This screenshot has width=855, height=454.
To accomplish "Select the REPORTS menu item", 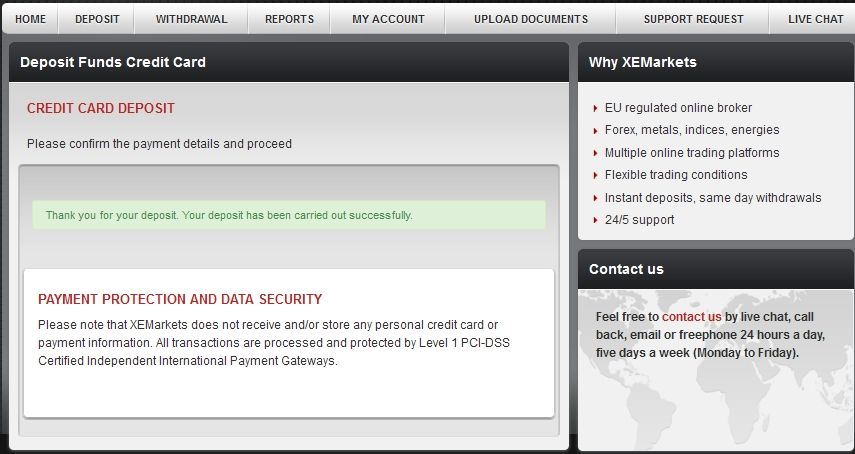I will click(290, 19).
